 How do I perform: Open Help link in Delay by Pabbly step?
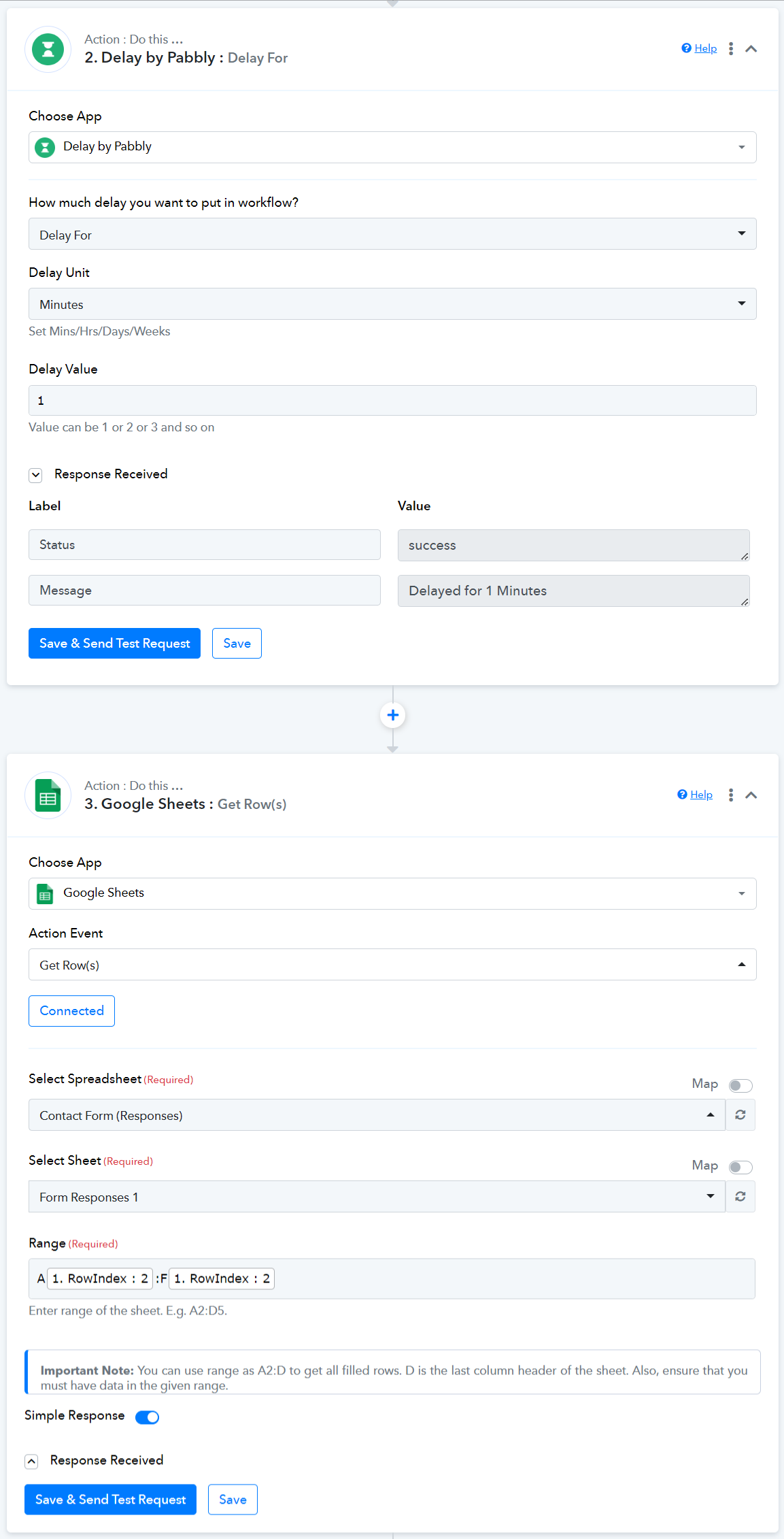pos(705,48)
